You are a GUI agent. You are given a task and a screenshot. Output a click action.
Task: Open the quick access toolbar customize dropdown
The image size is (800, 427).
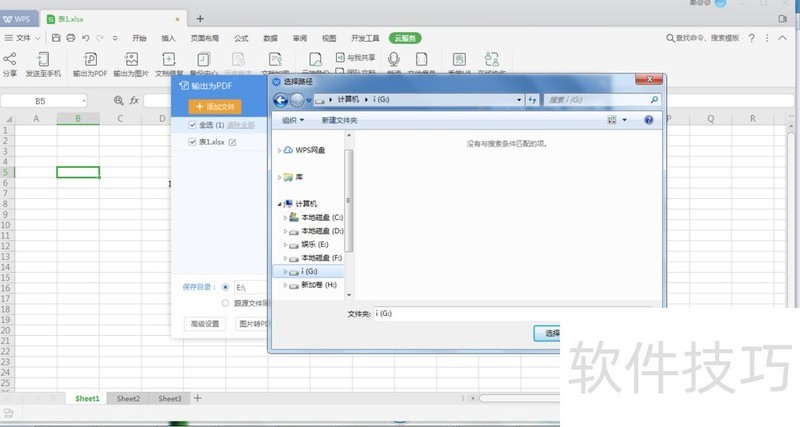tap(115, 38)
